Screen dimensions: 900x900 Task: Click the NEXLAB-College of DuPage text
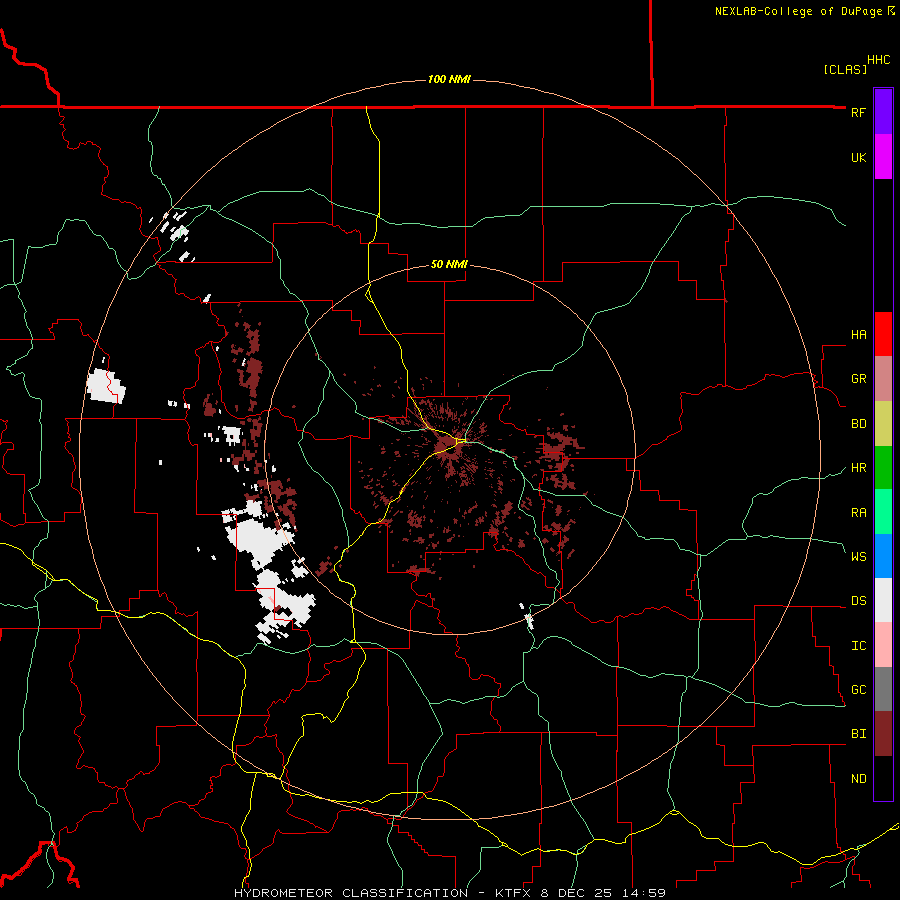click(799, 11)
